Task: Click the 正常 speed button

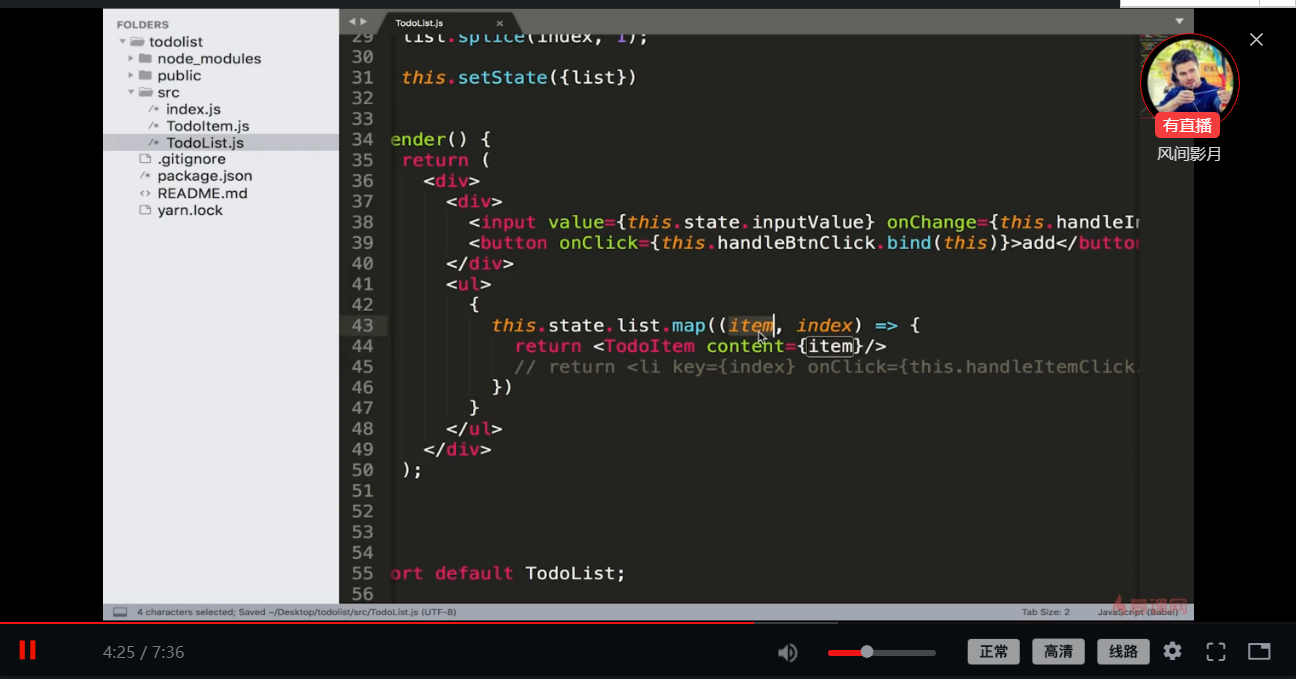Action: coord(993,651)
